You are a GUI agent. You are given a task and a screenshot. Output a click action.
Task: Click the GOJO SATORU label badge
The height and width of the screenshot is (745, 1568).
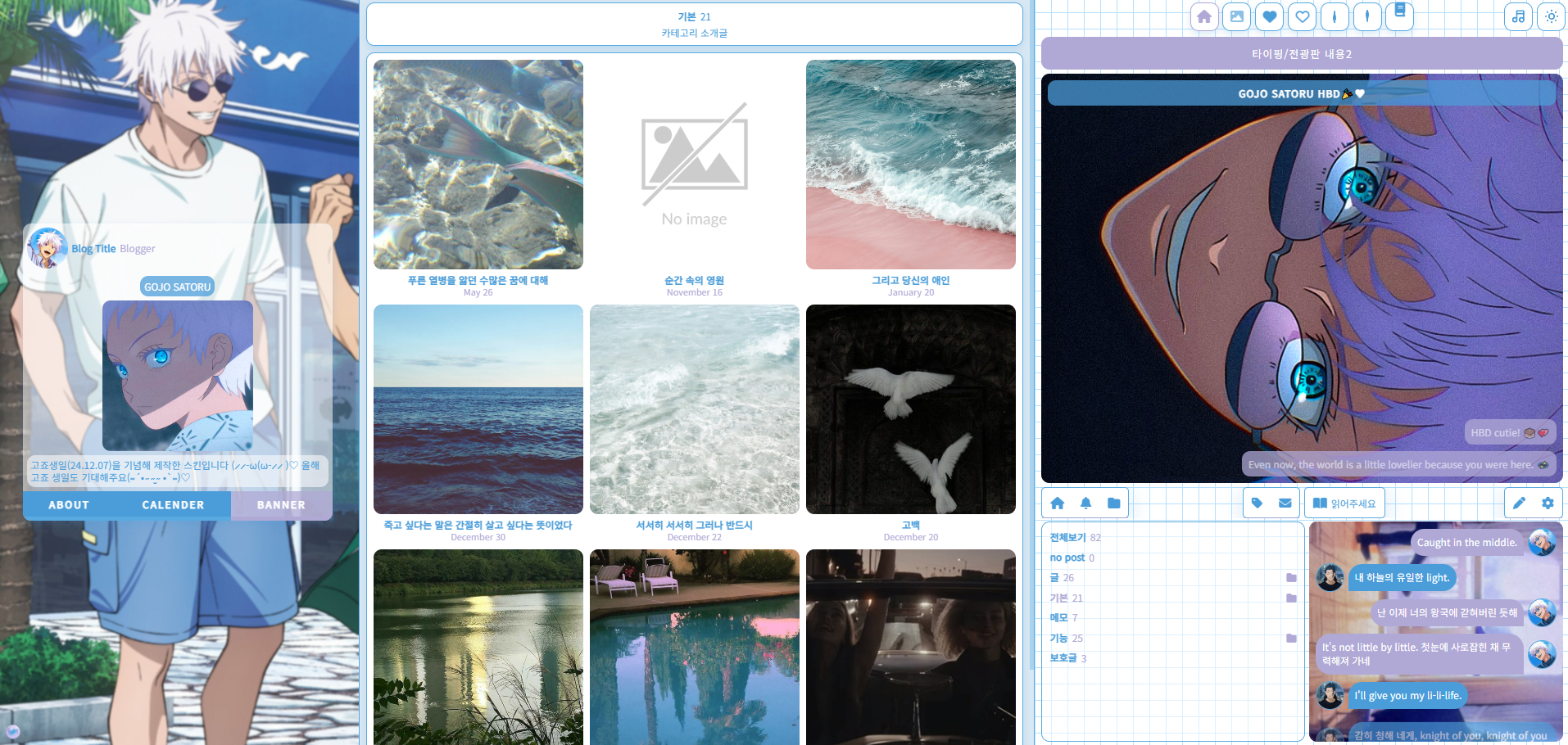(x=178, y=287)
